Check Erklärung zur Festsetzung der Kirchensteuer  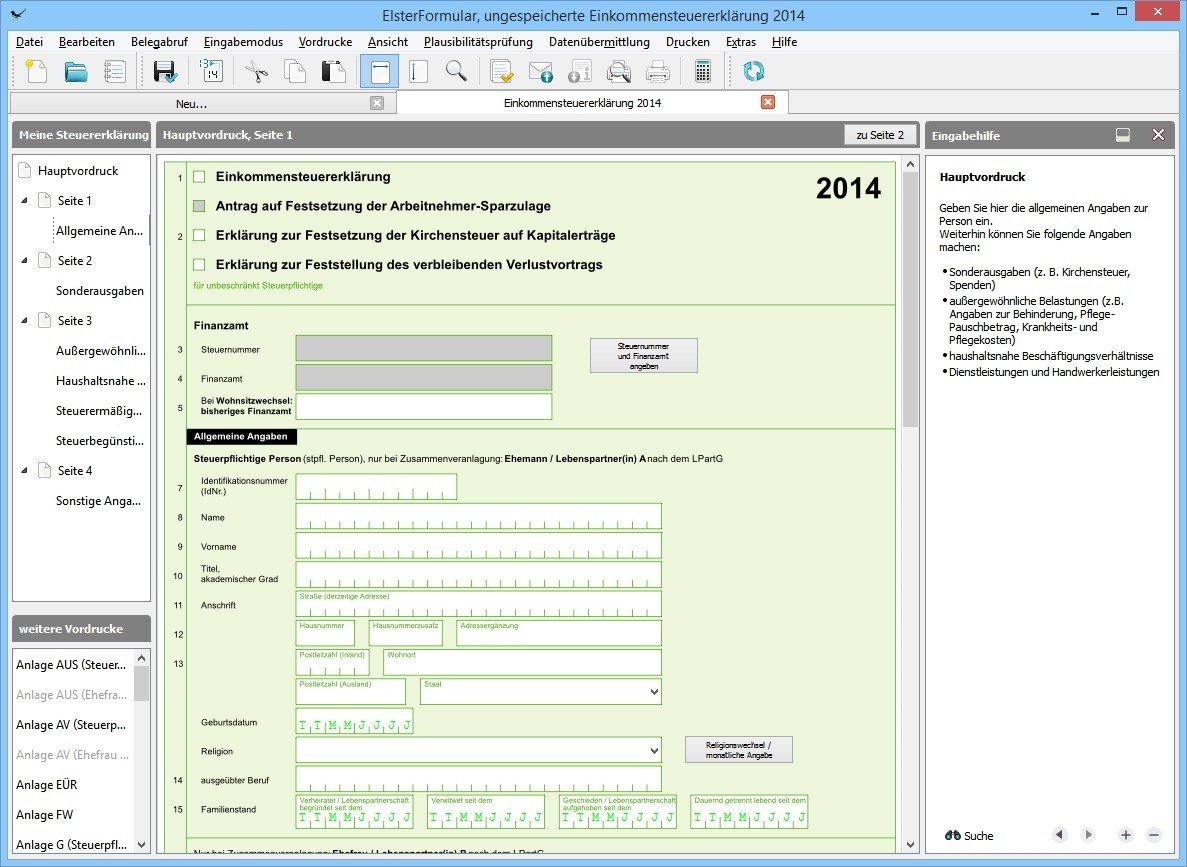coord(199,235)
